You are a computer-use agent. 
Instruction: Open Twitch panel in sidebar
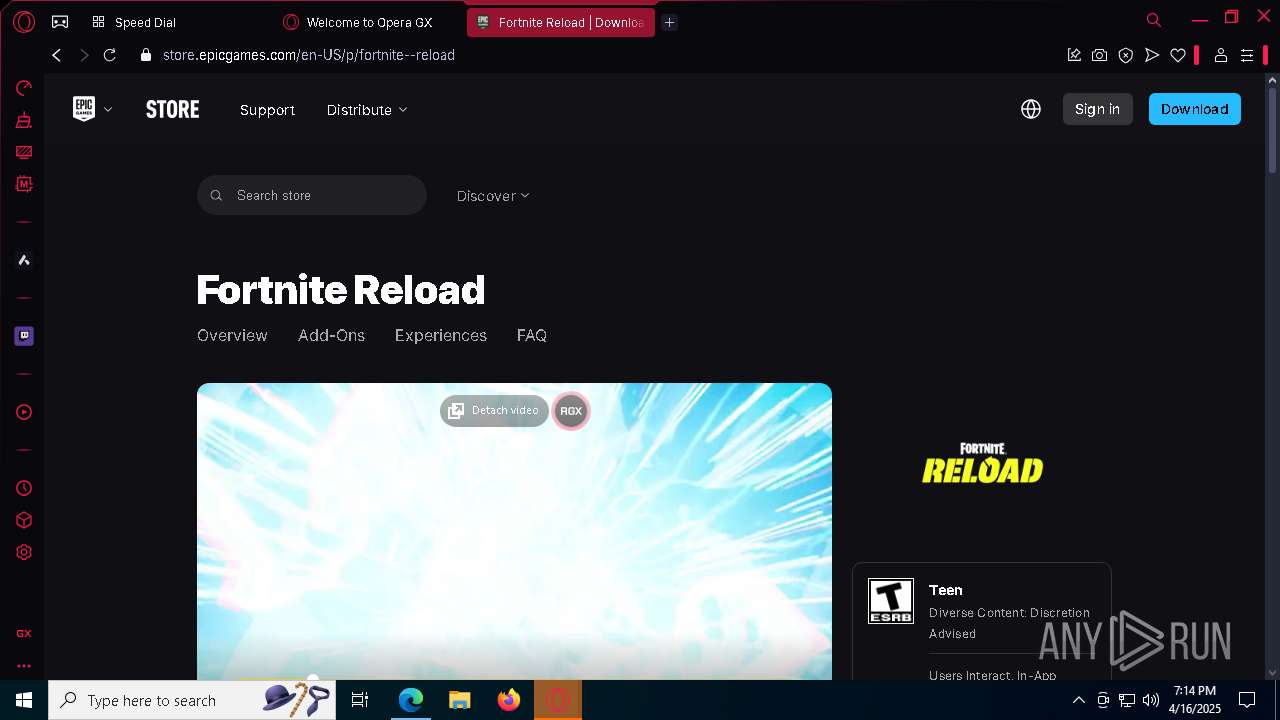(x=24, y=336)
